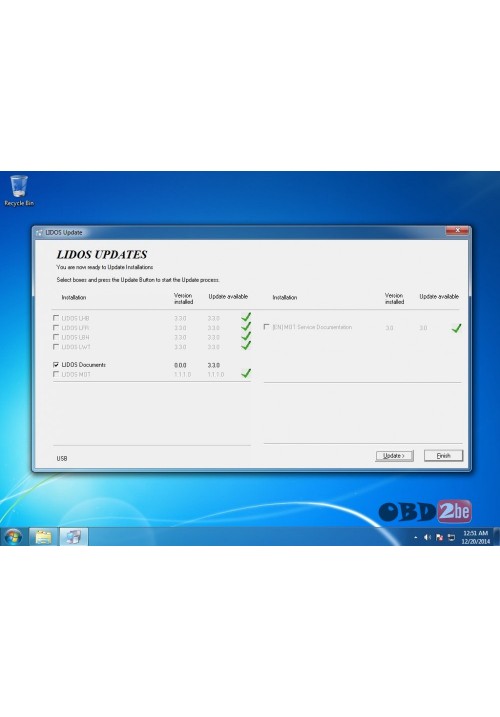Open the volume speaker tray icon
The image size is (500, 717).
point(427,537)
